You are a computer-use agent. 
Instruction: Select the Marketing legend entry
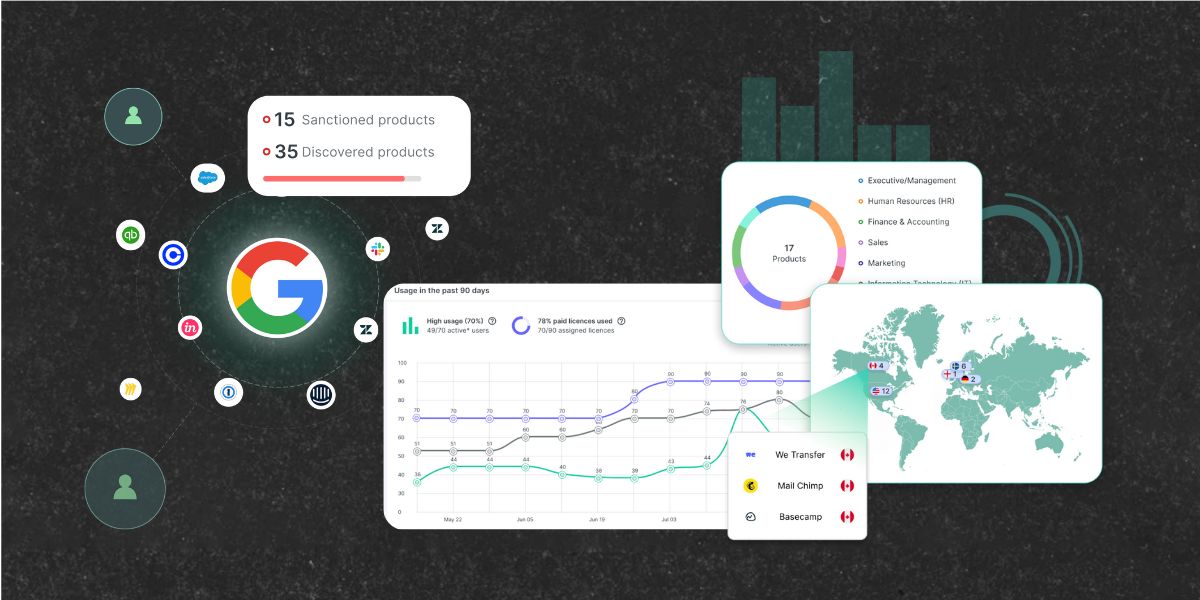(x=882, y=263)
